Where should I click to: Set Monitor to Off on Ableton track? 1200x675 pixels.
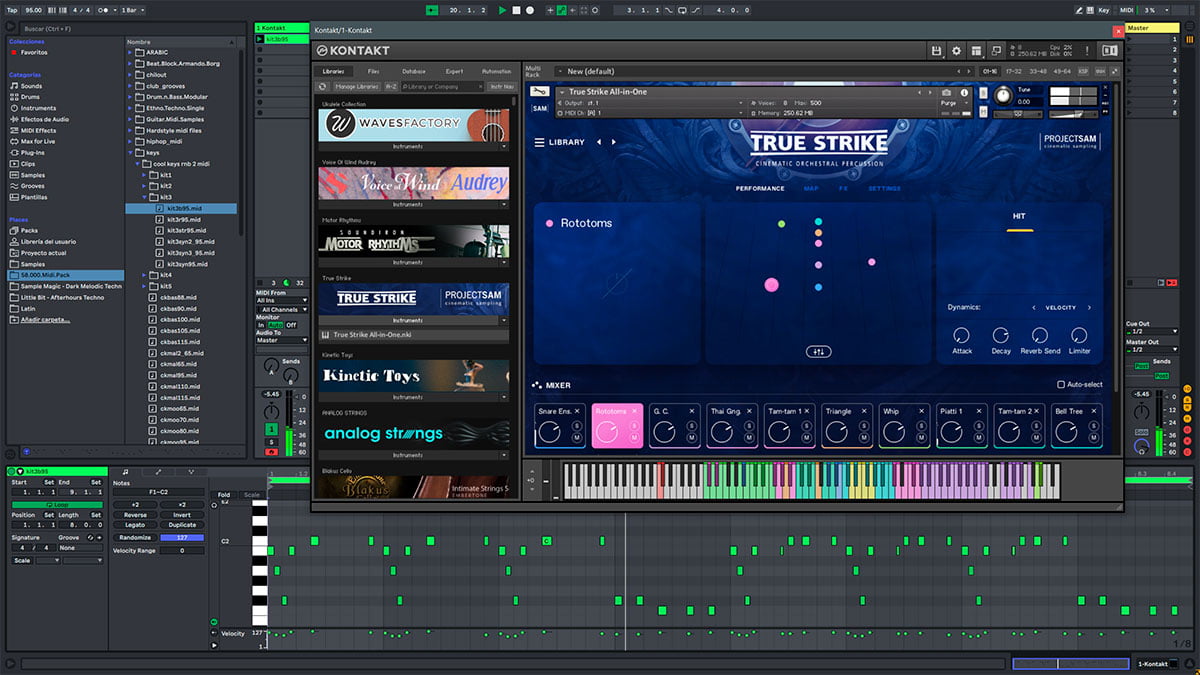[x=292, y=325]
